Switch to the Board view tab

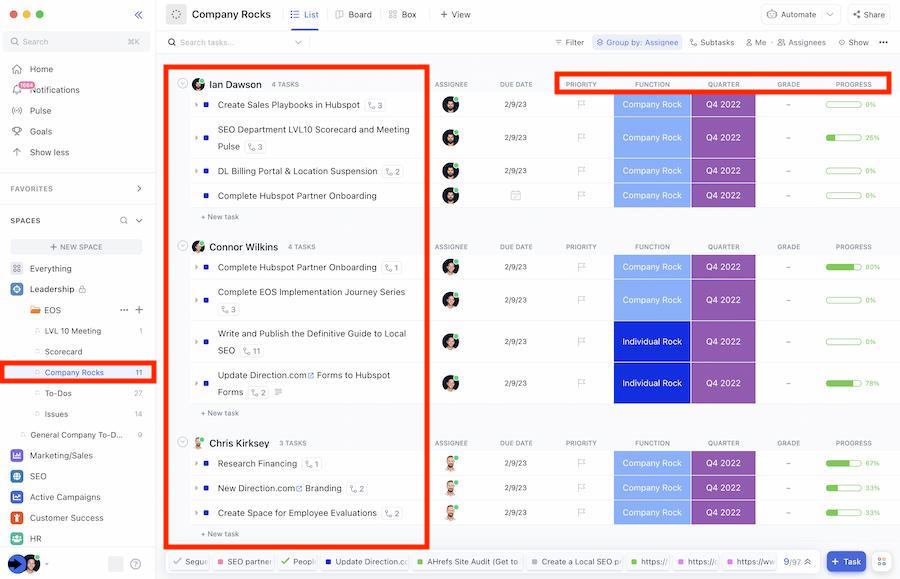354,14
